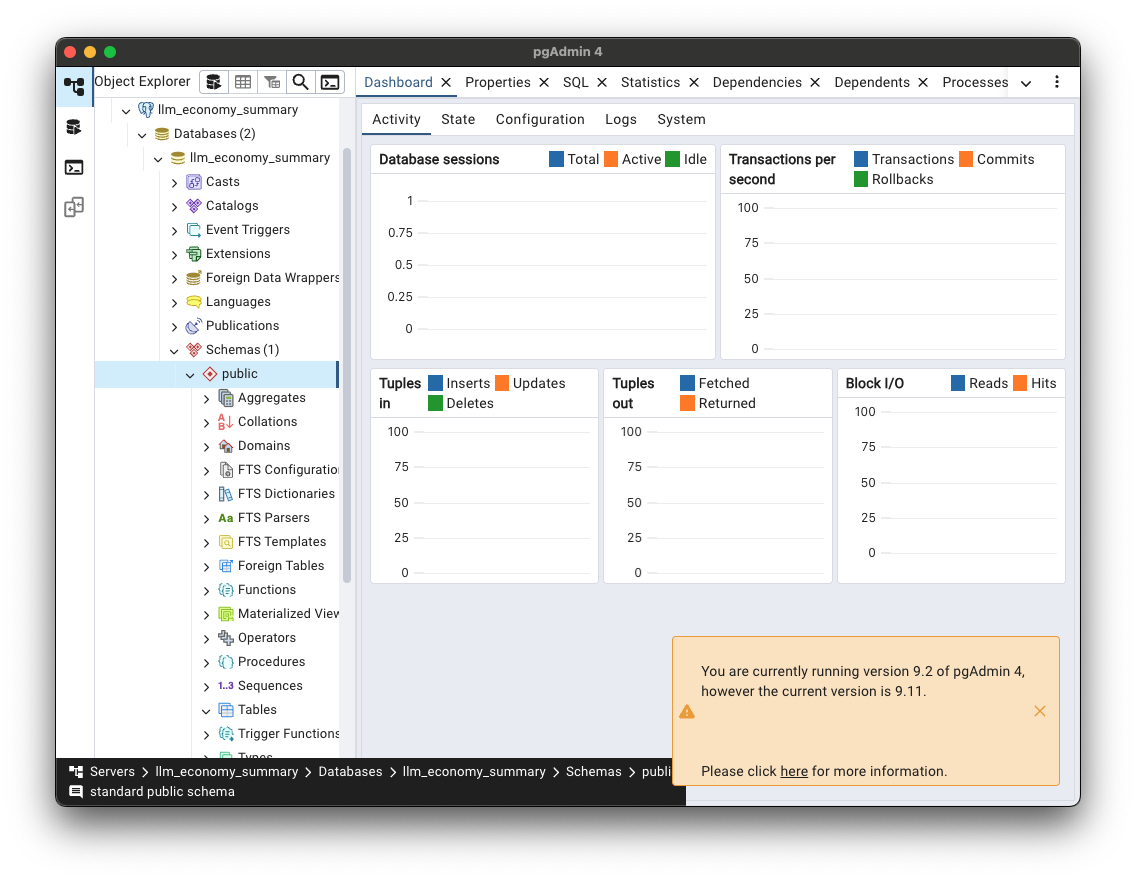The height and width of the screenshot is (880, 1136).
Task: Toggle the Hits legend swatch in Block I/O
Action: click(x=1020, y=383)
